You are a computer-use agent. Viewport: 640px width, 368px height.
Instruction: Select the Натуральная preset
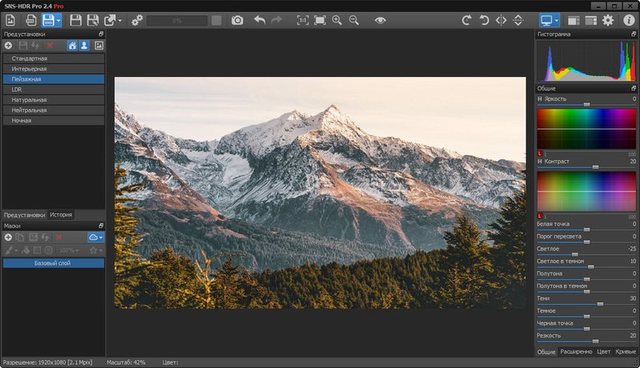coord(53,100)
